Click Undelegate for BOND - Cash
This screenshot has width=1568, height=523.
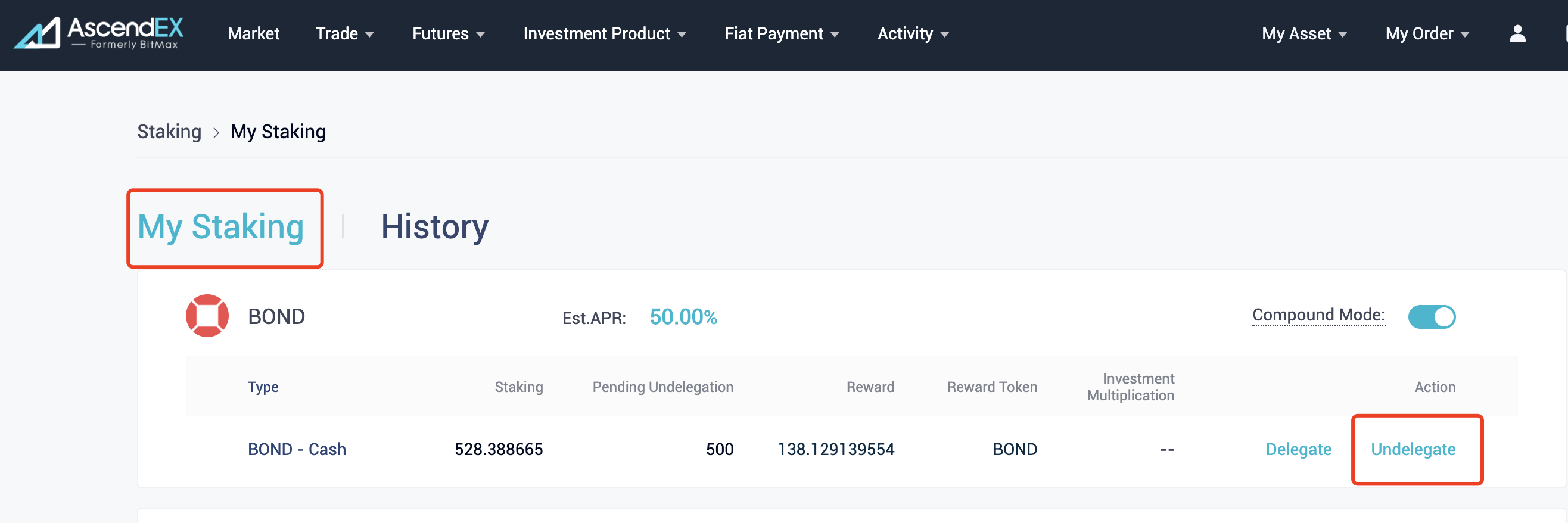(x=1413, y=449)
